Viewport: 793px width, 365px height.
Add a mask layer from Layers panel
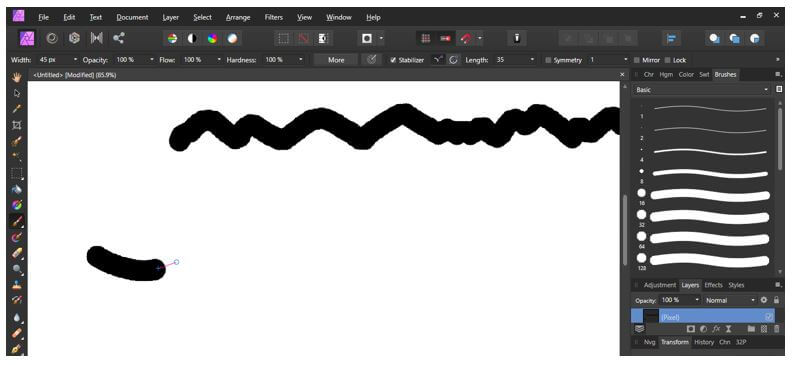point(691,329)
